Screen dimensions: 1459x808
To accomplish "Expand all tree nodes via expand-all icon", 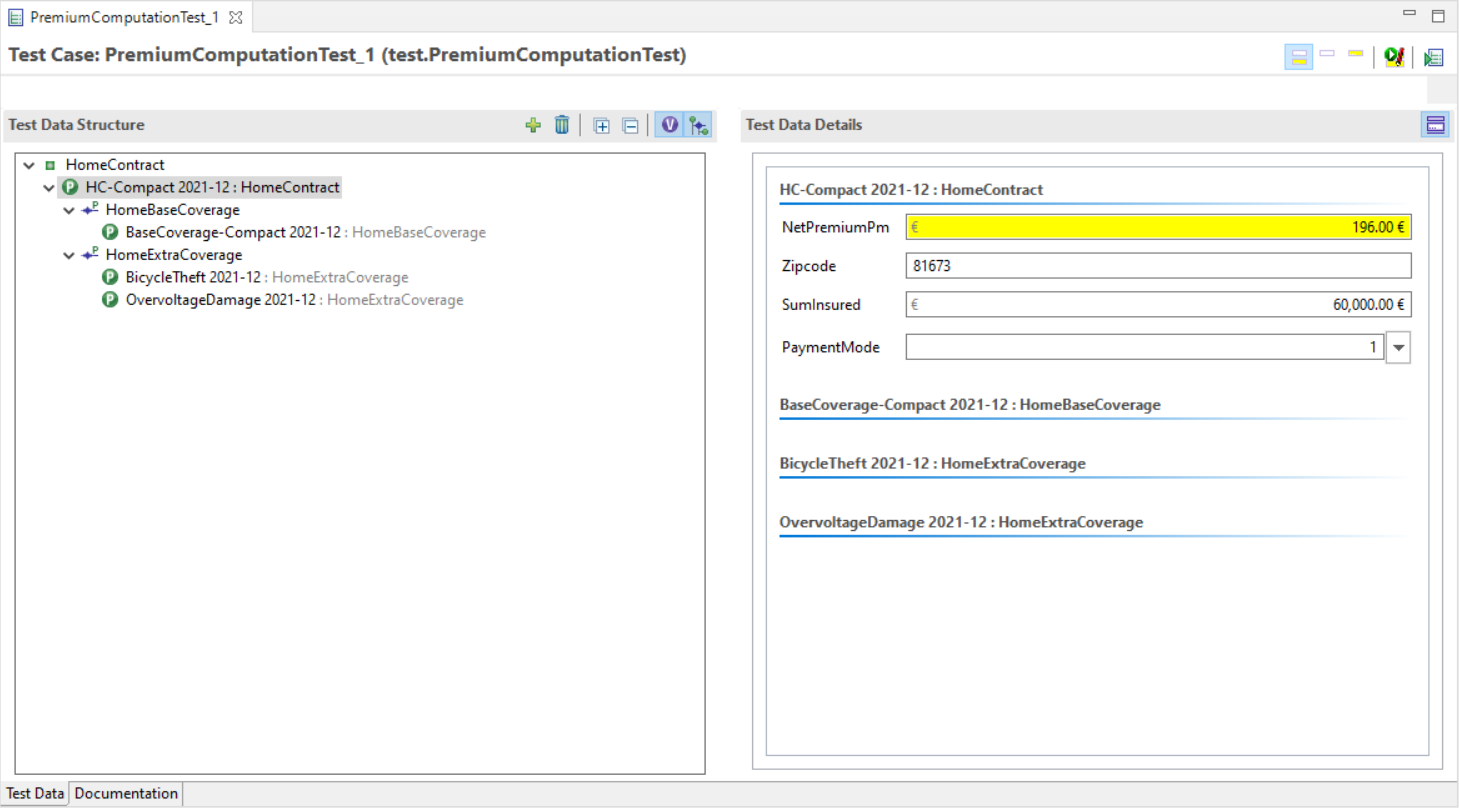I will 601,125.
